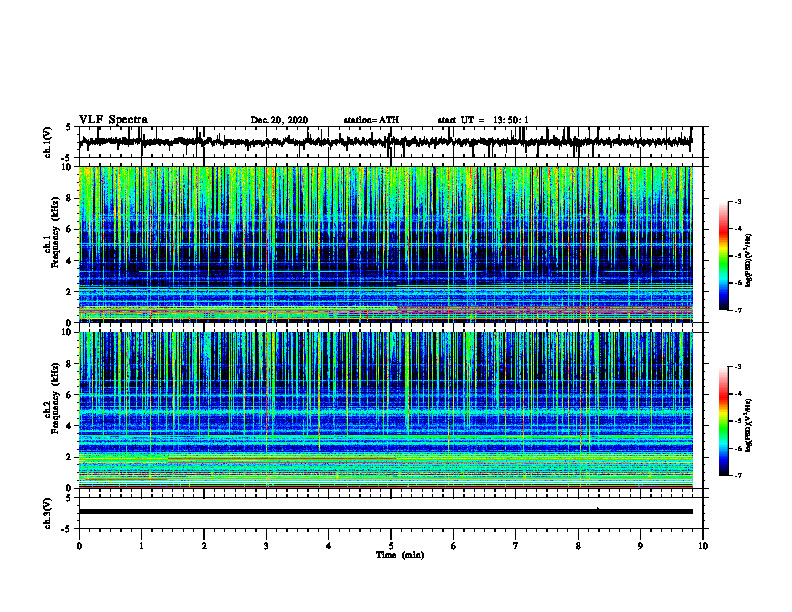
Task: Click the '8' kHz tick on ch.2 spectrogram
Action: point(69,364)
